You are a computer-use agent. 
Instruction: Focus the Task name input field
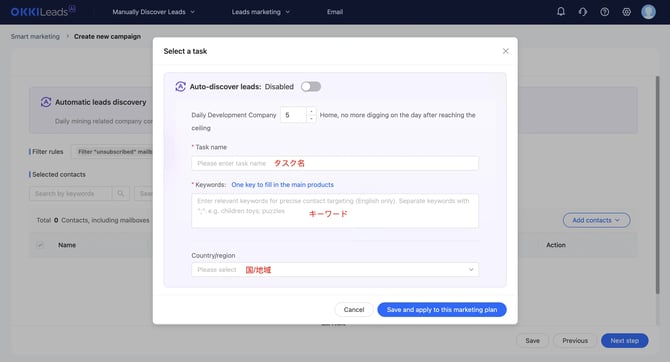335,163
